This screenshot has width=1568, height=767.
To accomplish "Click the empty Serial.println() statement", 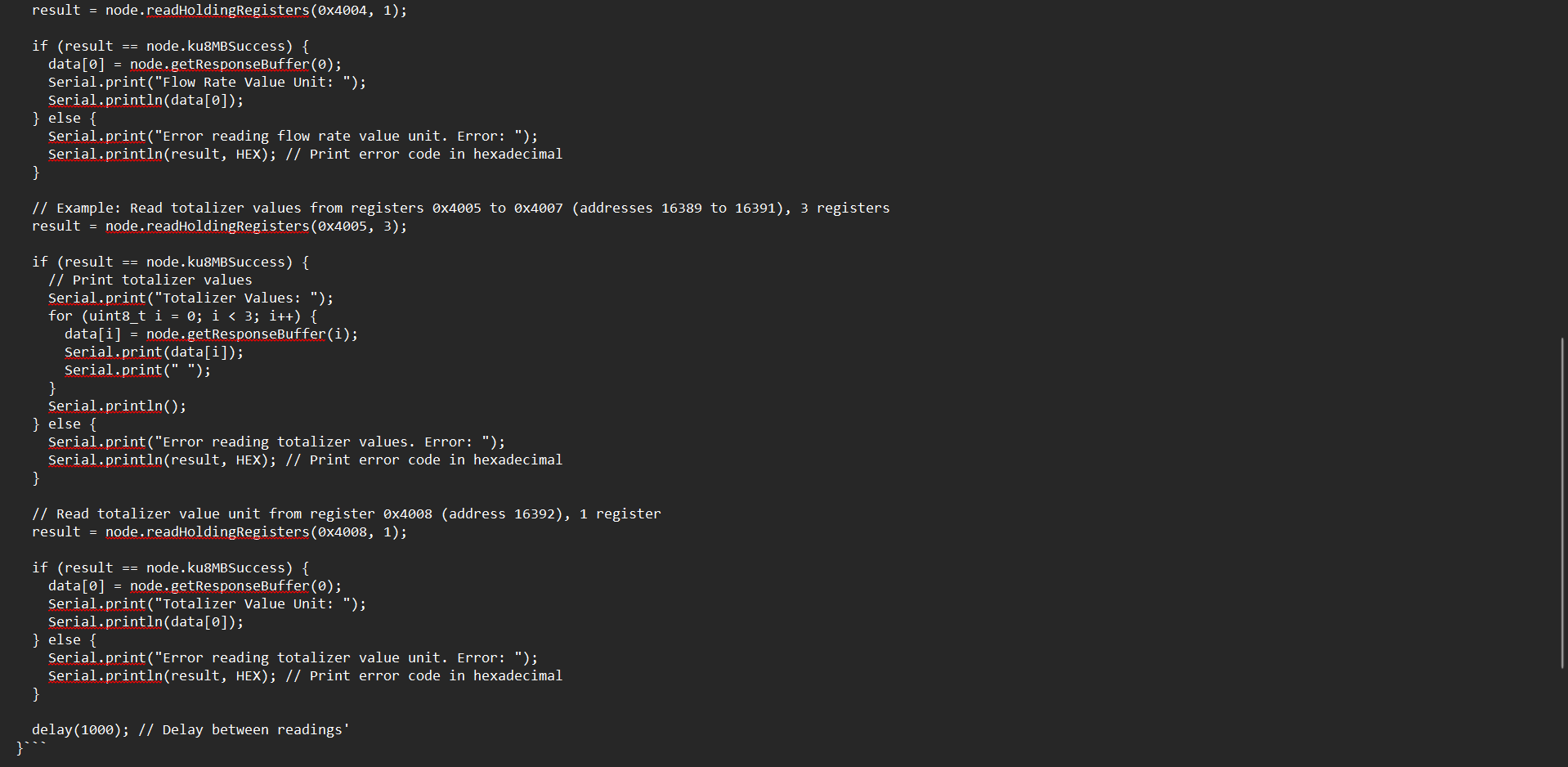I will 117,406.
